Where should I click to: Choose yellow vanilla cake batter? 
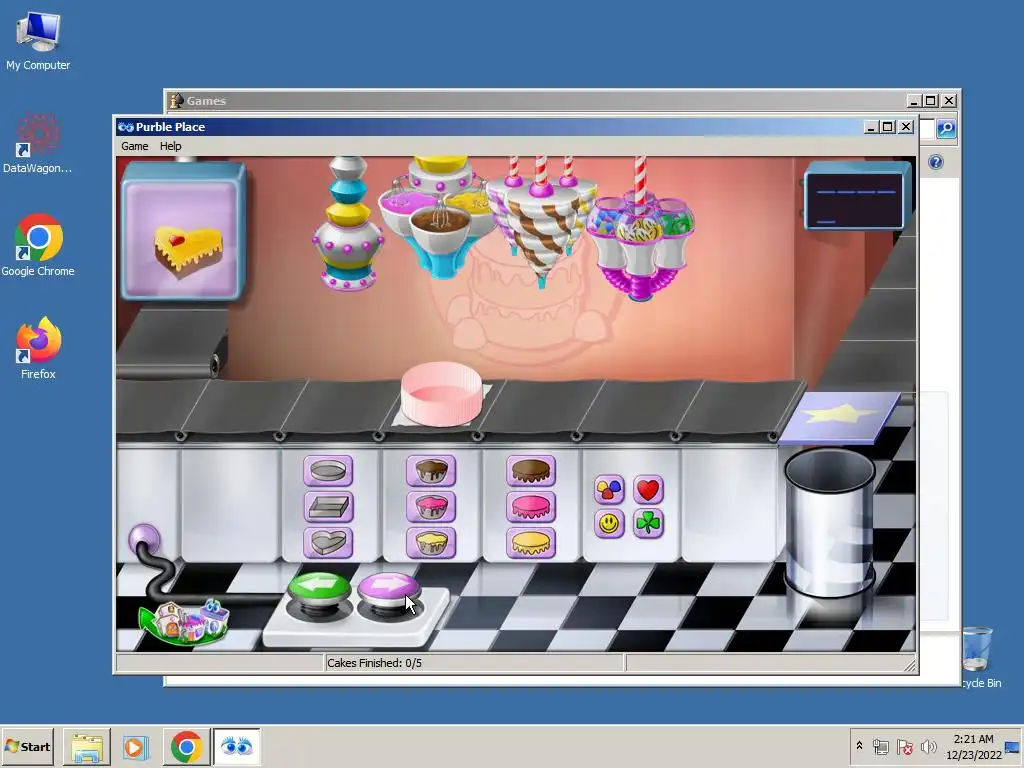(x=430, y=542)
